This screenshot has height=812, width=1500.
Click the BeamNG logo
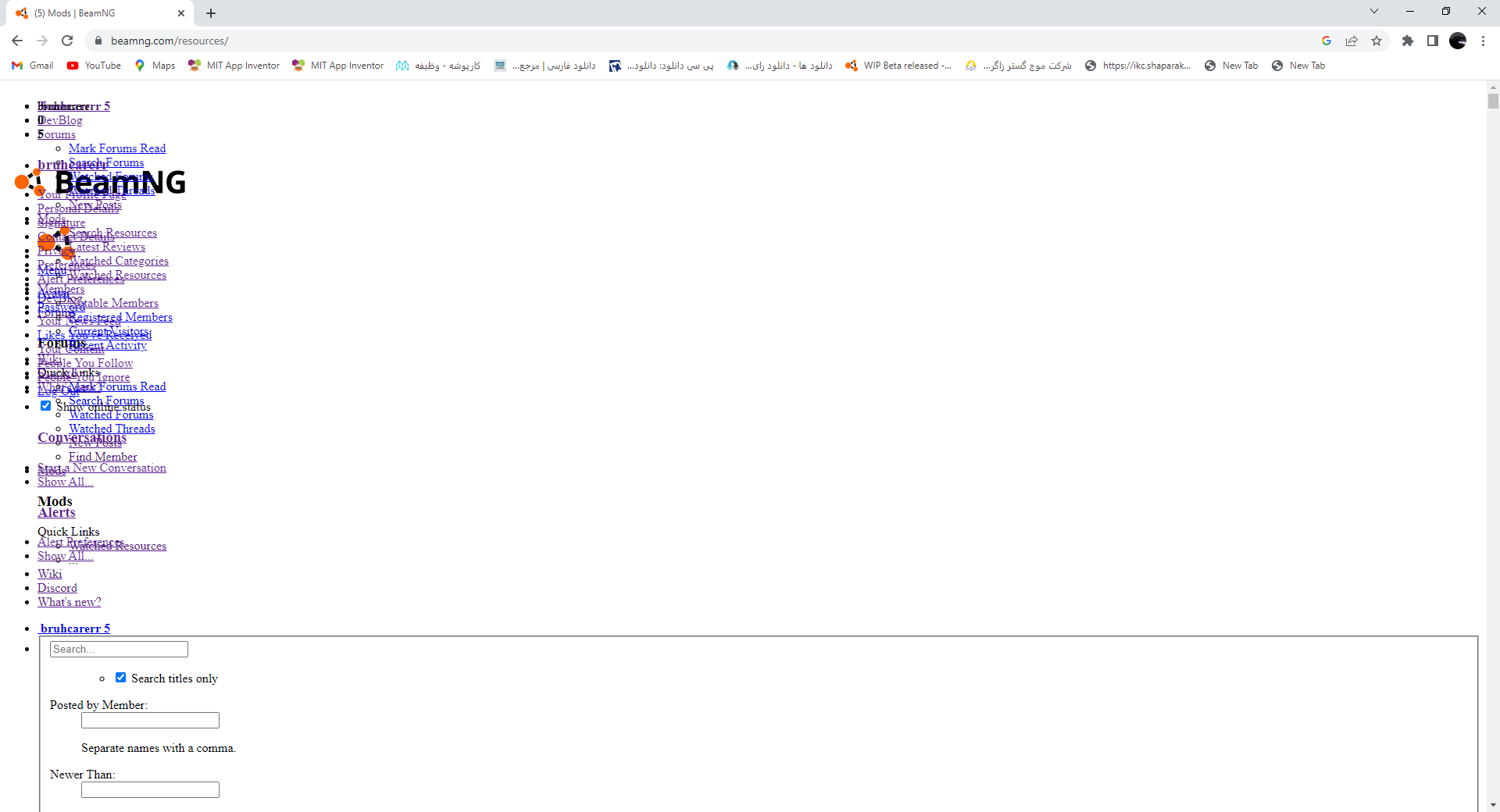[x=102, y=182]
